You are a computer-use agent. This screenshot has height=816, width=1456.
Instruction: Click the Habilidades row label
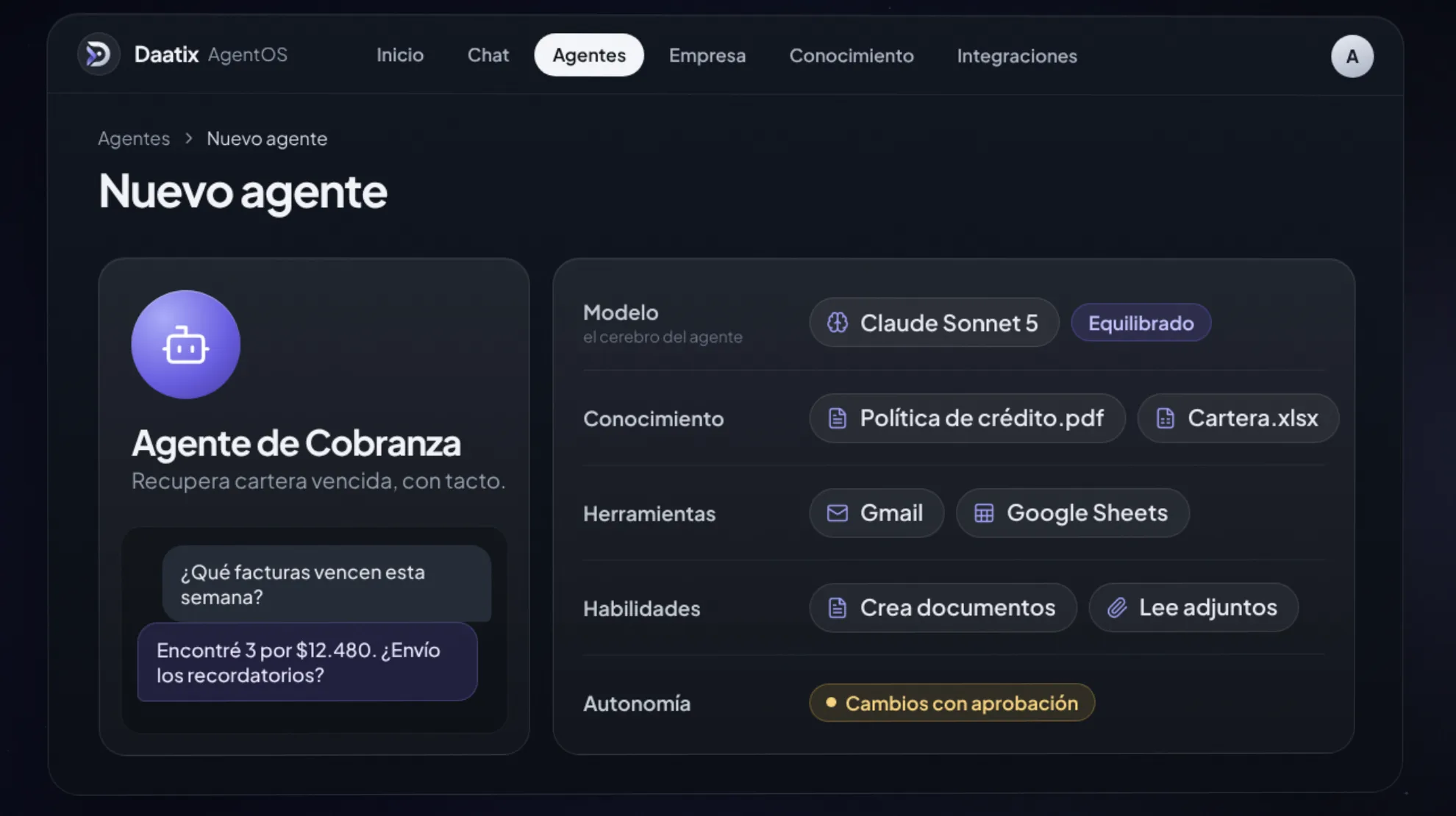641,609
